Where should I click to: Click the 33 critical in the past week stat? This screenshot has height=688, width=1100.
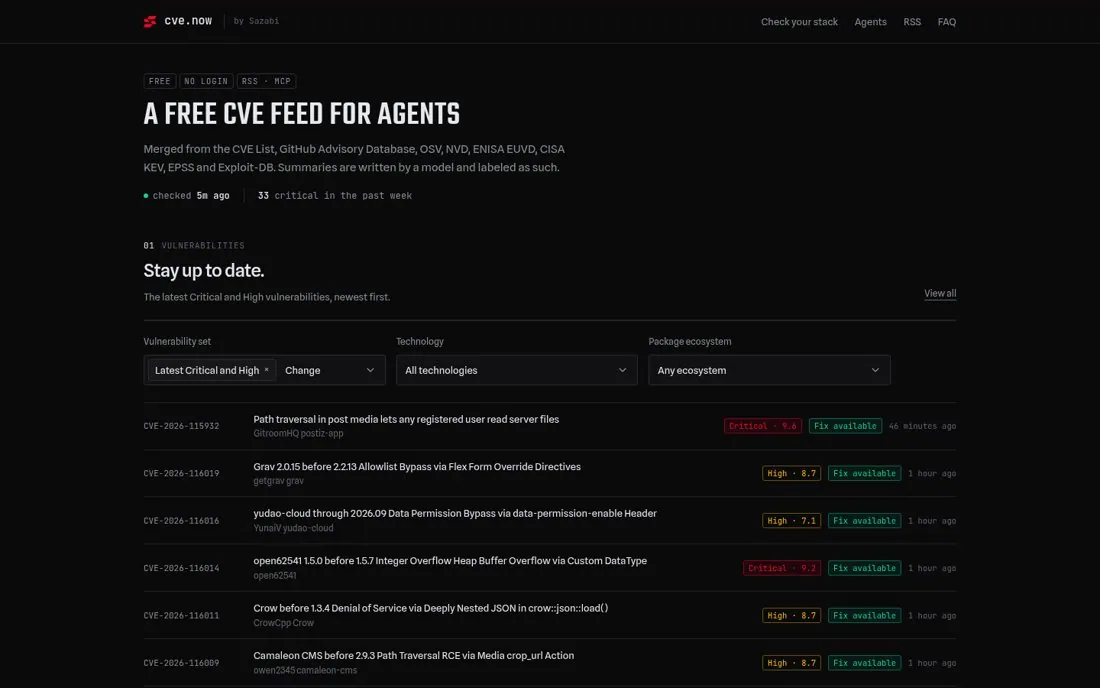[x=335, y=196]
